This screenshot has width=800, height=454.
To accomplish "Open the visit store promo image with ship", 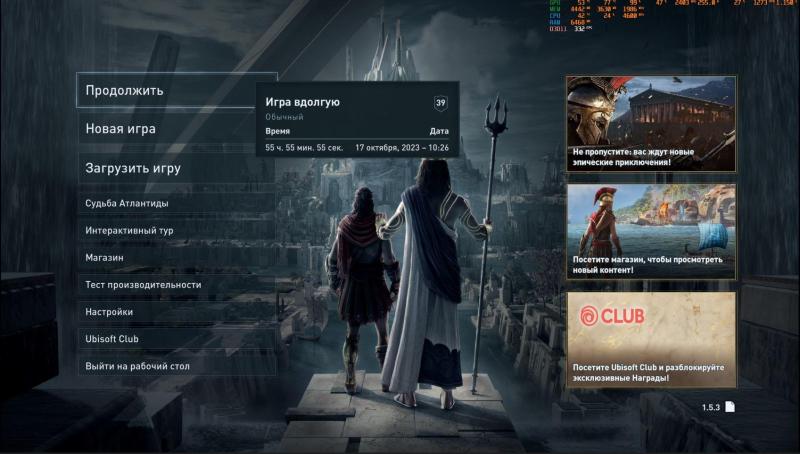I will point(651,220).
